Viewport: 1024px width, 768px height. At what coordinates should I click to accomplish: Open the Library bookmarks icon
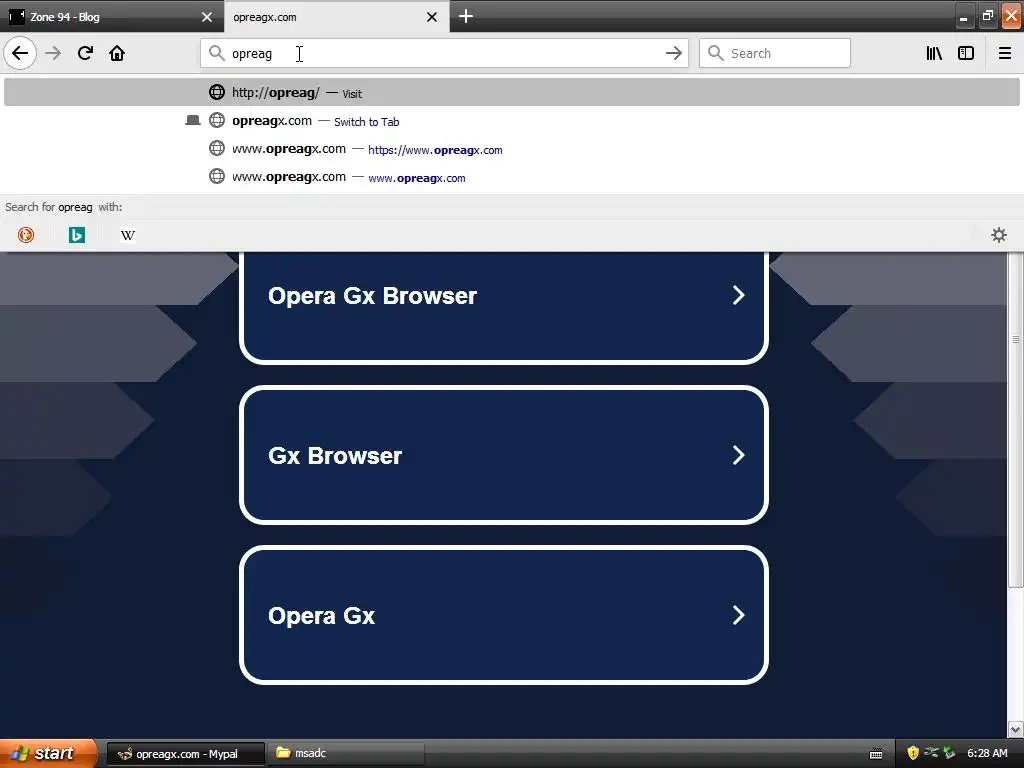coord(935,53)
